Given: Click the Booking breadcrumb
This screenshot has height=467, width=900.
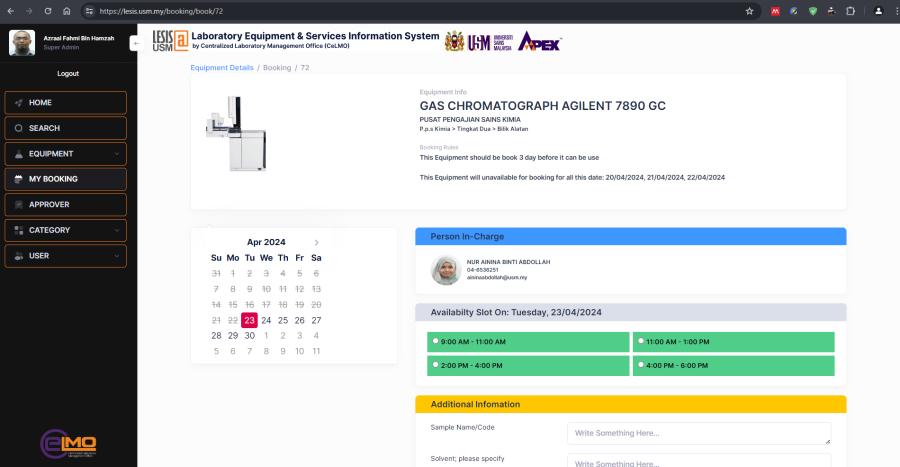Looking at the screenshot, I should coord(277,68).
